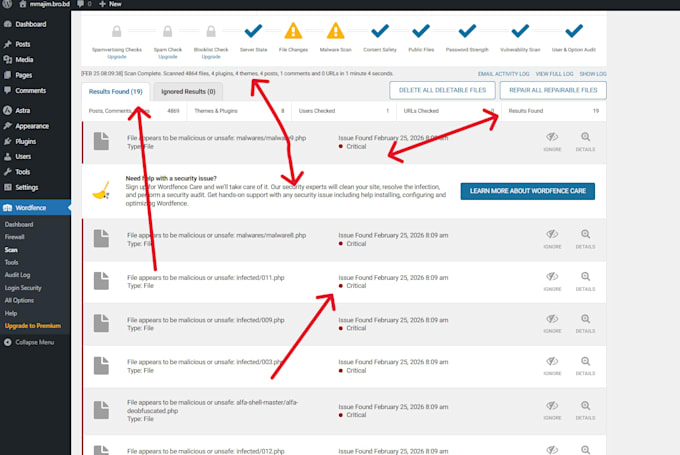
Task: Click the file icon for infected/011.php
Action: (101, 281)
